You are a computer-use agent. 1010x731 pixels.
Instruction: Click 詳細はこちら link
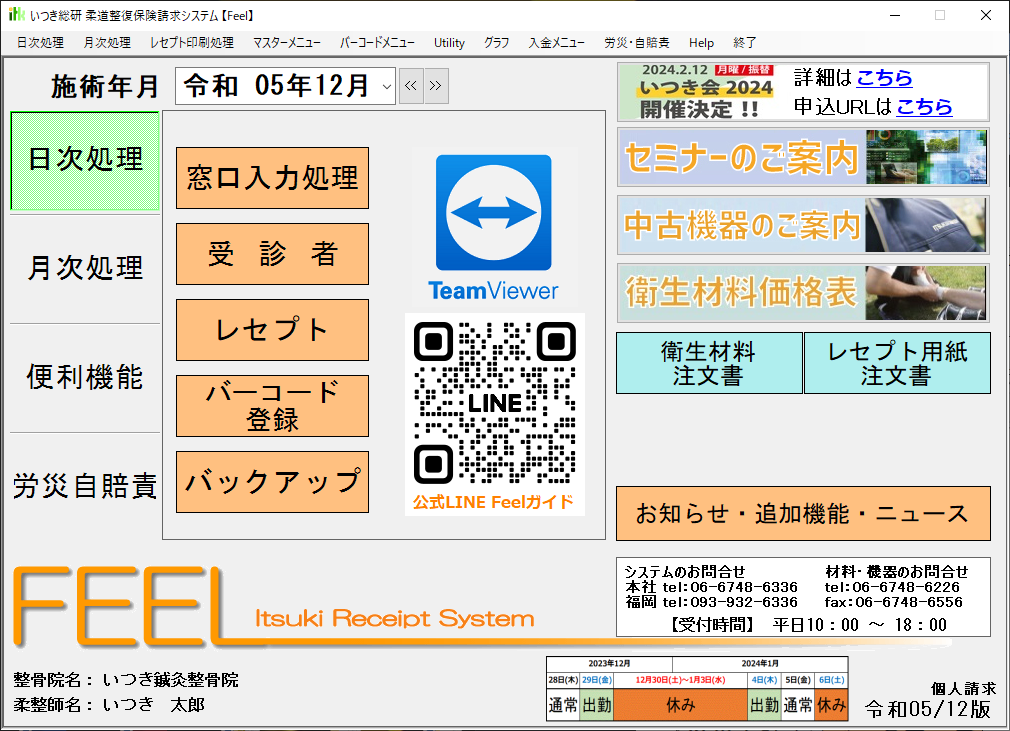point(884,78)
